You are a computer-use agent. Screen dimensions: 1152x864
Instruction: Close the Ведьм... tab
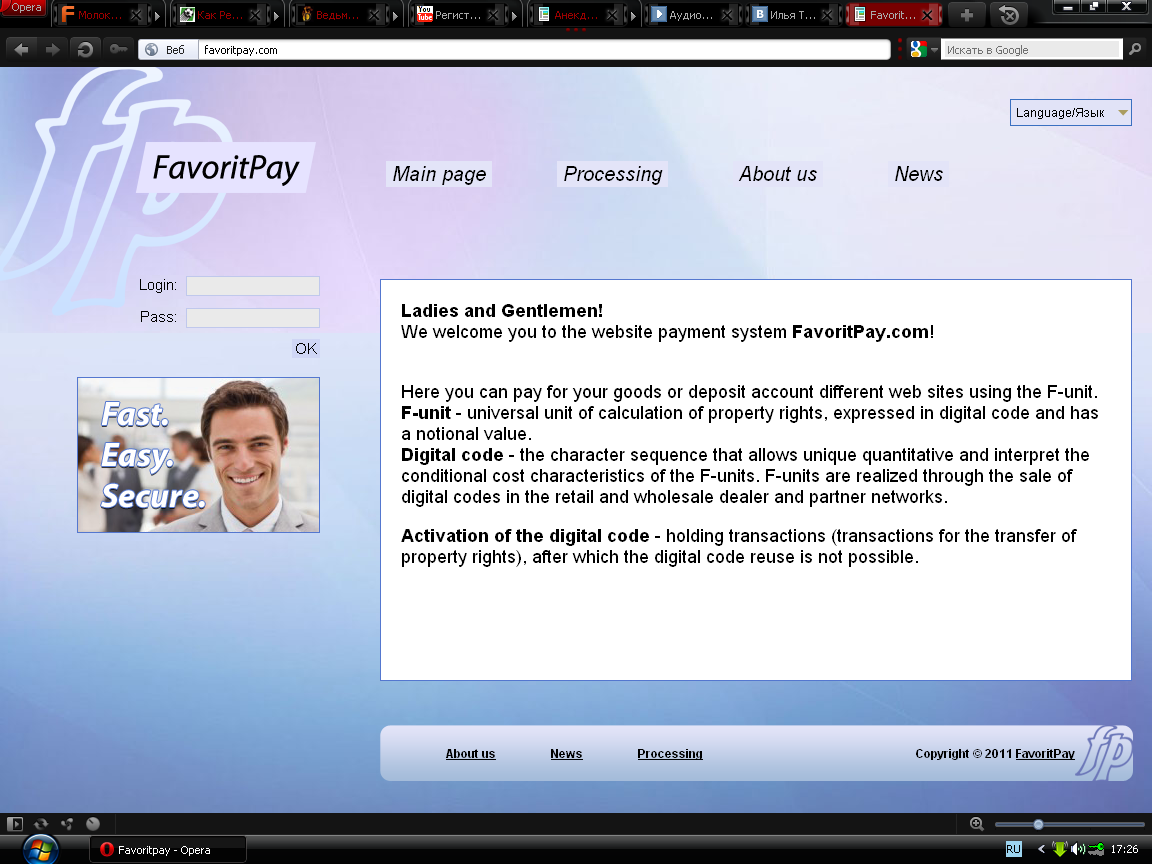click(x=374, y=15)
